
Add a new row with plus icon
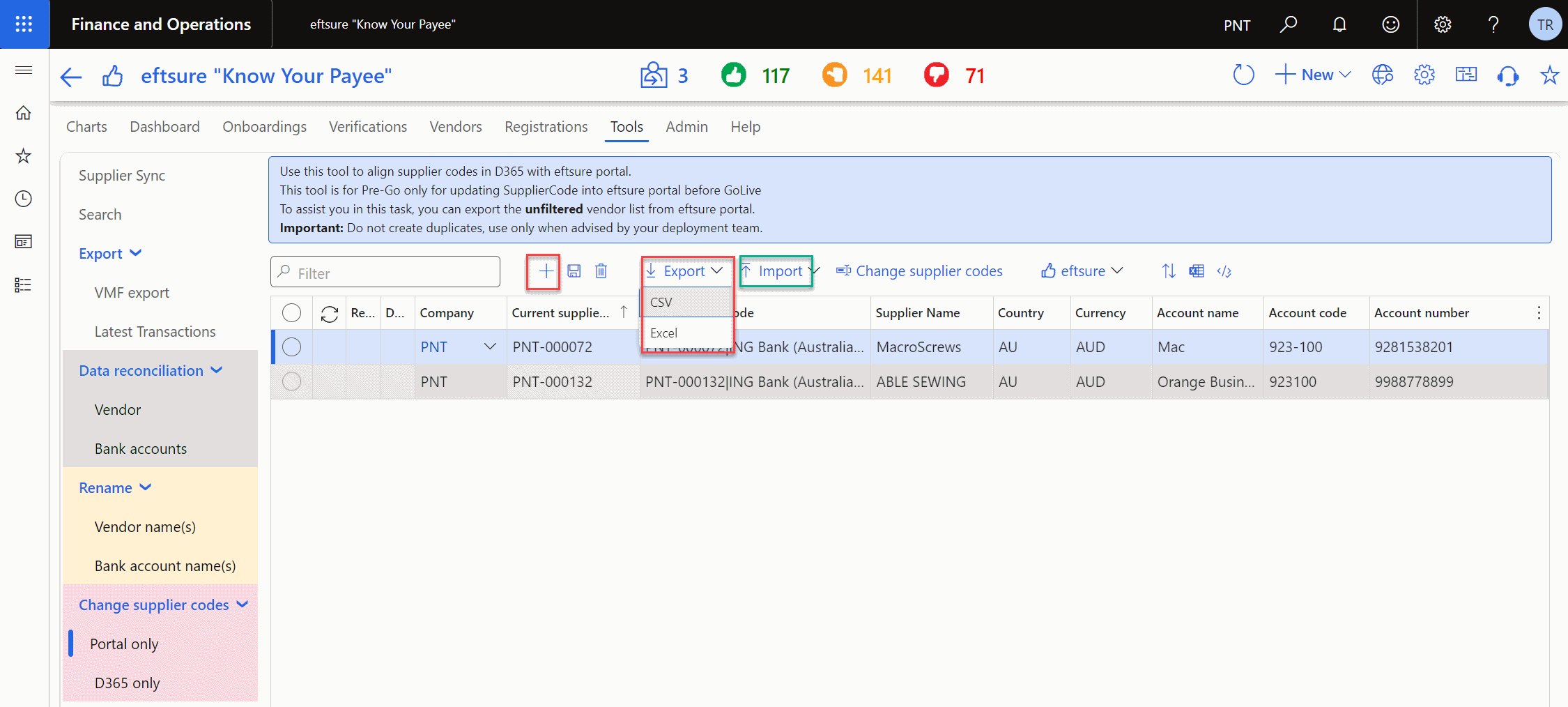pyautogui.click(x=546, y=271)
